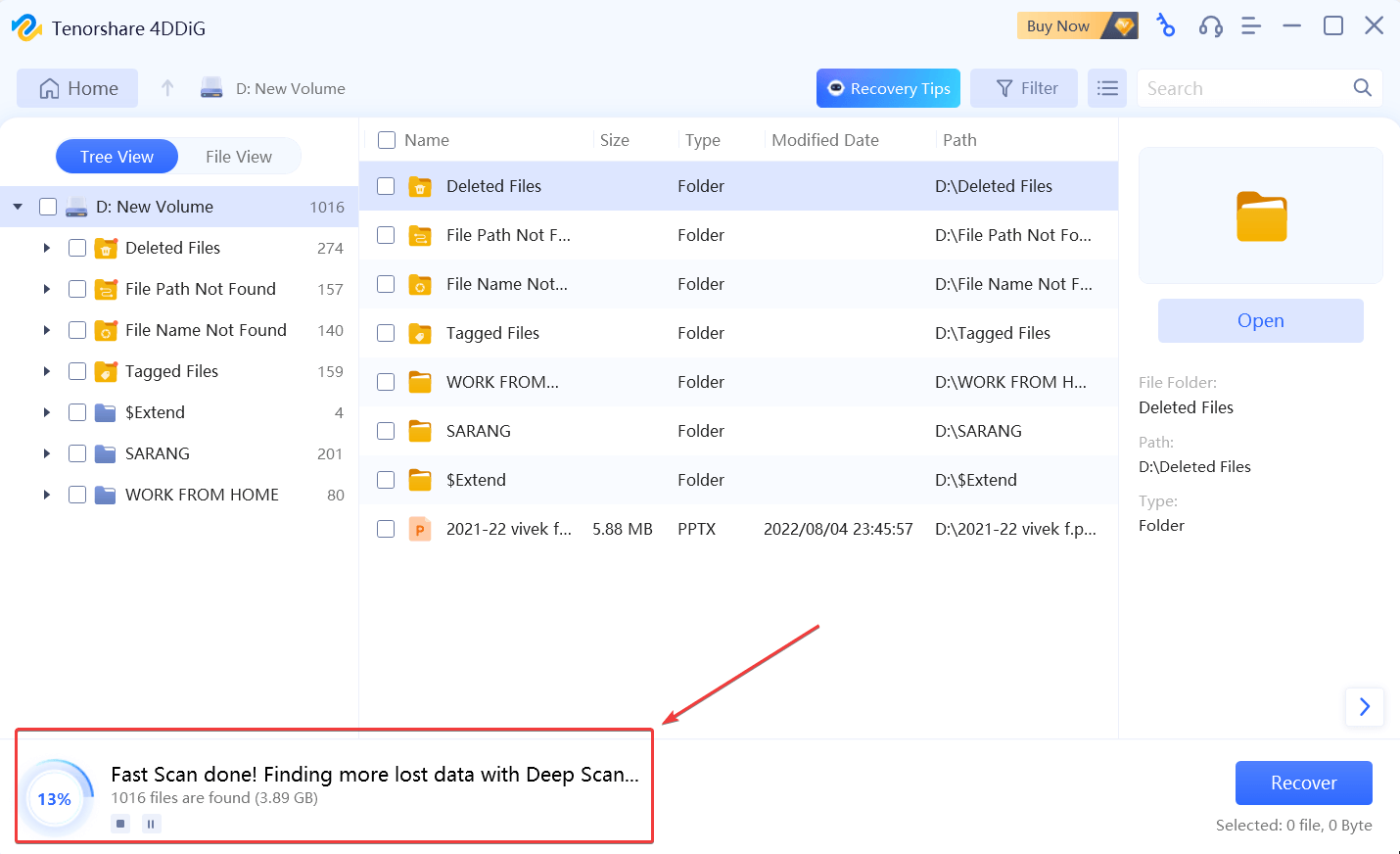Click WORK FROM... folder icon in list
This screenshot has height=854, width=1400.
coord(420,382)
